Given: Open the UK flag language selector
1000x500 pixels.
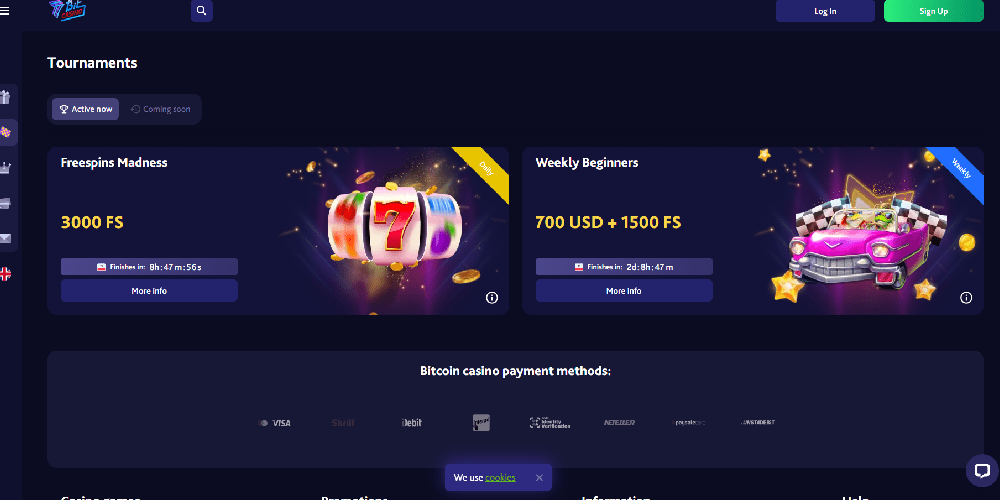Looking at the screenshot, I should [5, 274].
